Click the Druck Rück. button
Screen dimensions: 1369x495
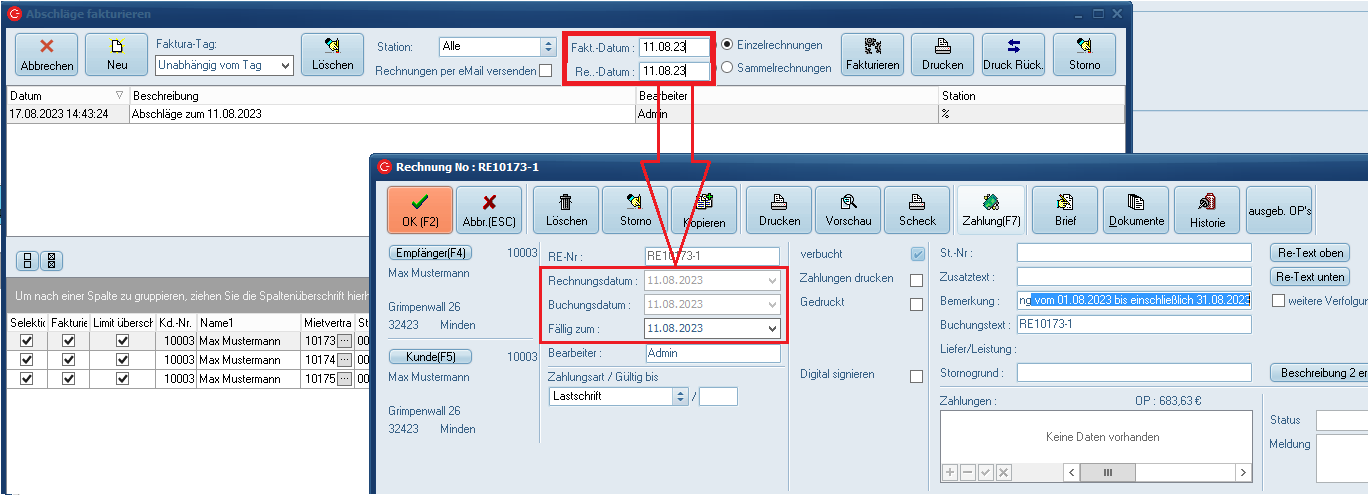(1013, 54)
